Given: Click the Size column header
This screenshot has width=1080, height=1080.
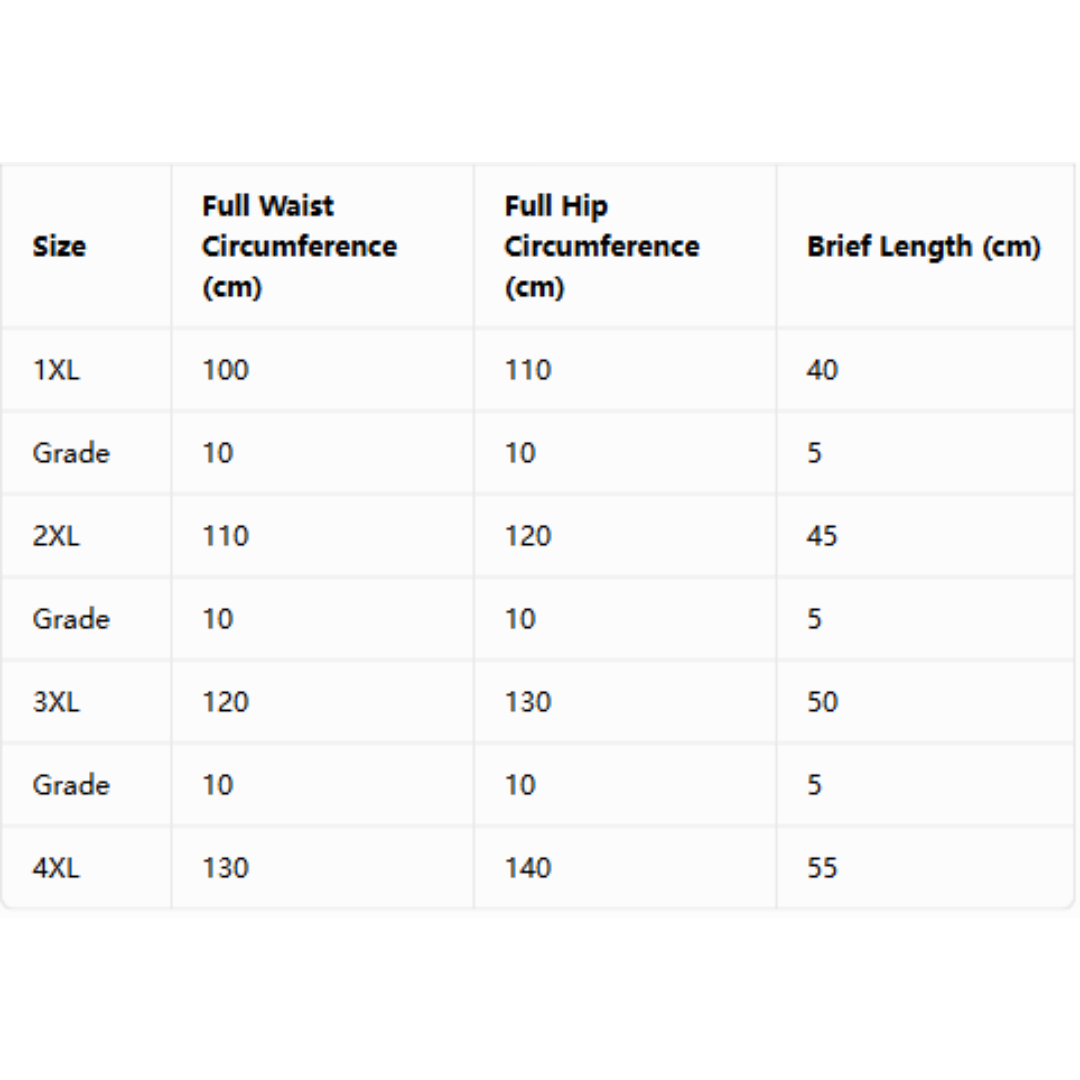Looking at the screenshot, I should 59,247.
